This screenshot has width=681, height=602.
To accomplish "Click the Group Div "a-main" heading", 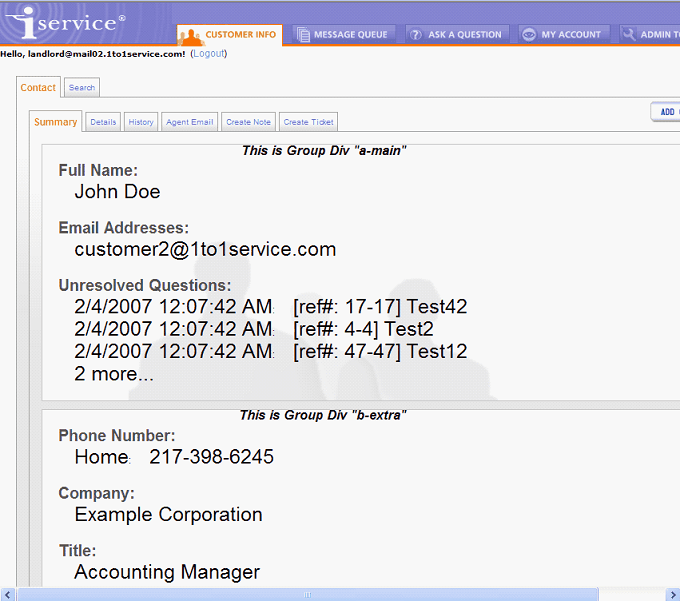I will click(x=324, y=151).
